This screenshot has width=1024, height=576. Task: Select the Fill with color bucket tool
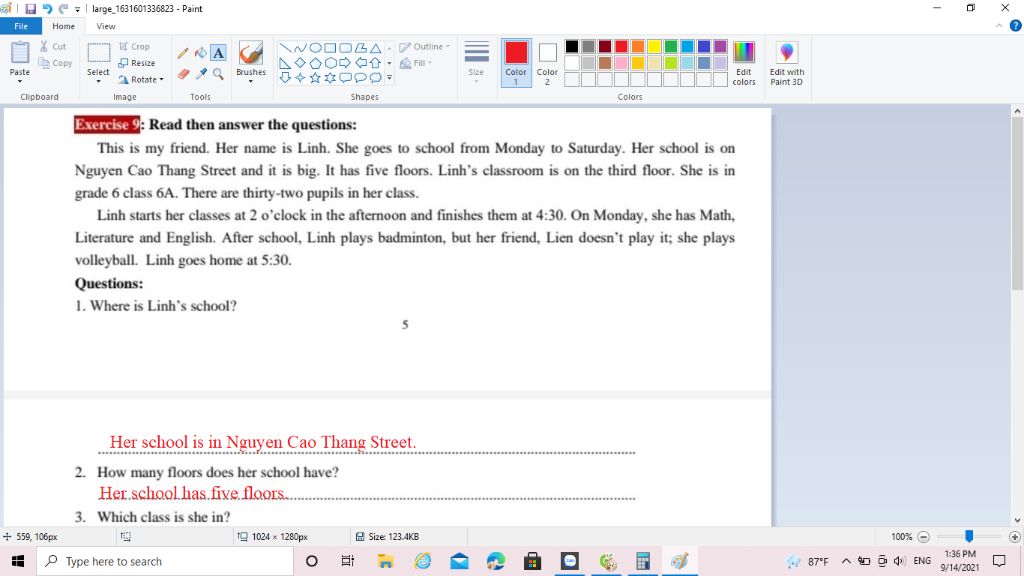(x=200, y=54)
